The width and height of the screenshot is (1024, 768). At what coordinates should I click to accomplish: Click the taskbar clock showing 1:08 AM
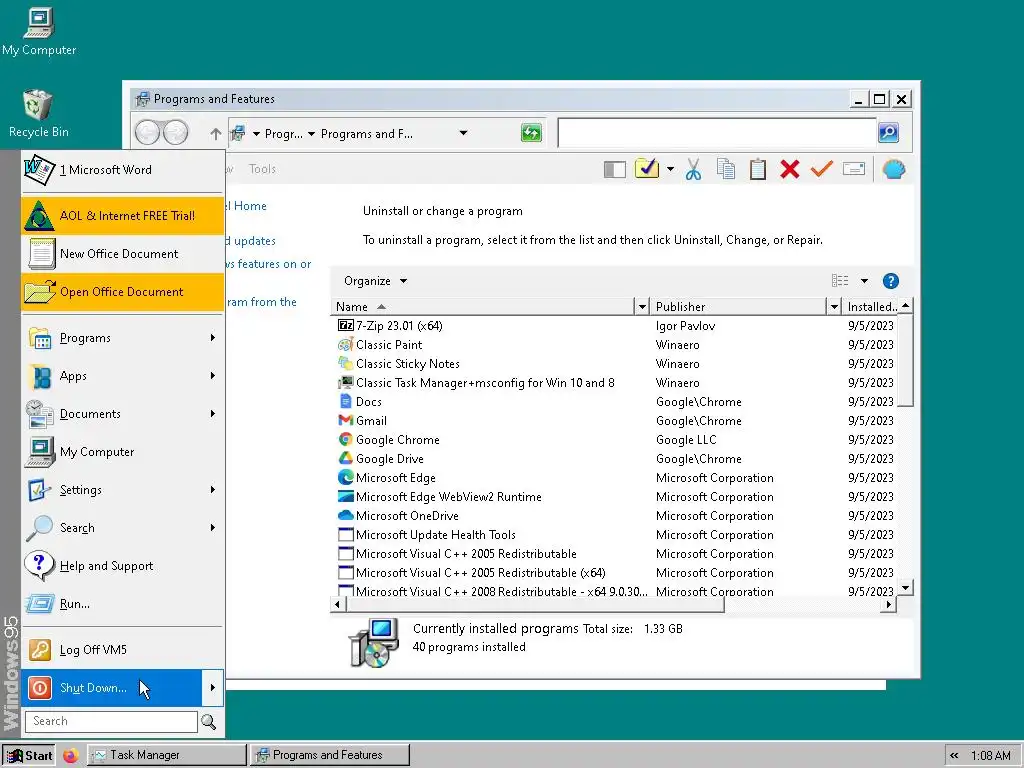pyautogui.click(x=990, y=756)
